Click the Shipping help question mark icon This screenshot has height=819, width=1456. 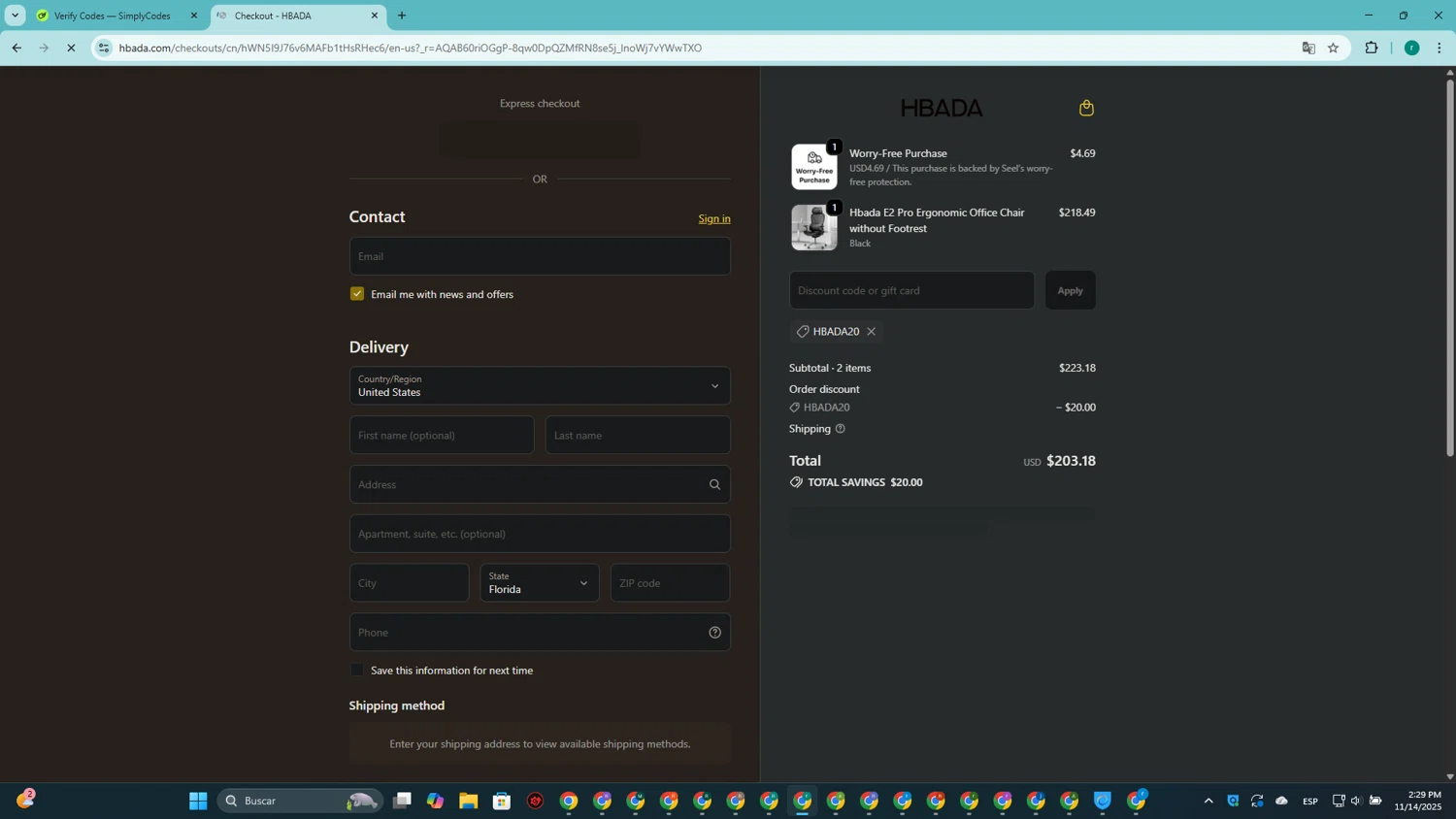click(x=841, y=429)
